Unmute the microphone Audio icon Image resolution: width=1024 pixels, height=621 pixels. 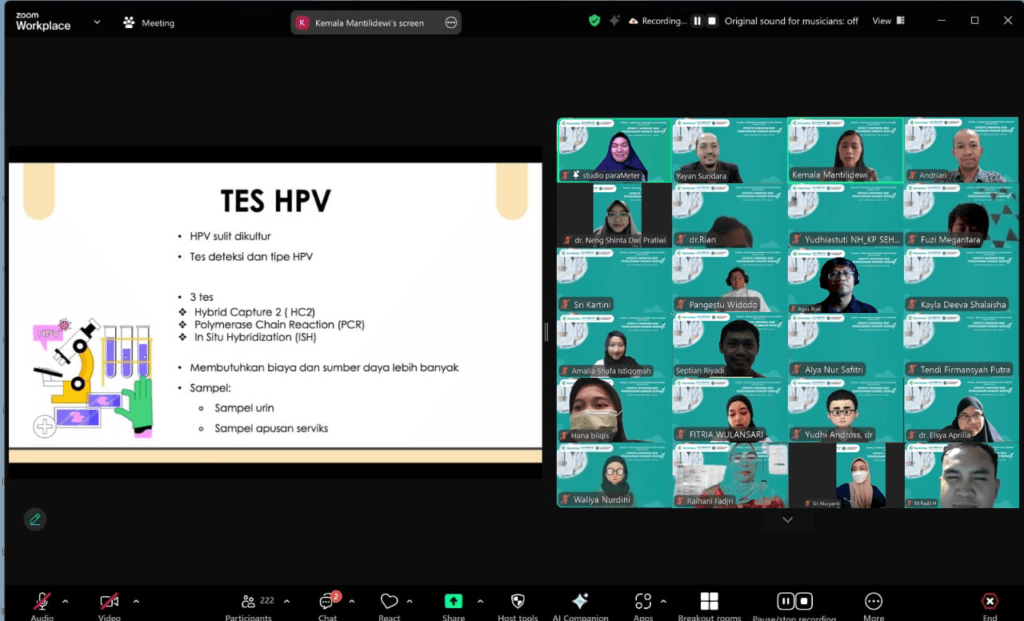42,601
